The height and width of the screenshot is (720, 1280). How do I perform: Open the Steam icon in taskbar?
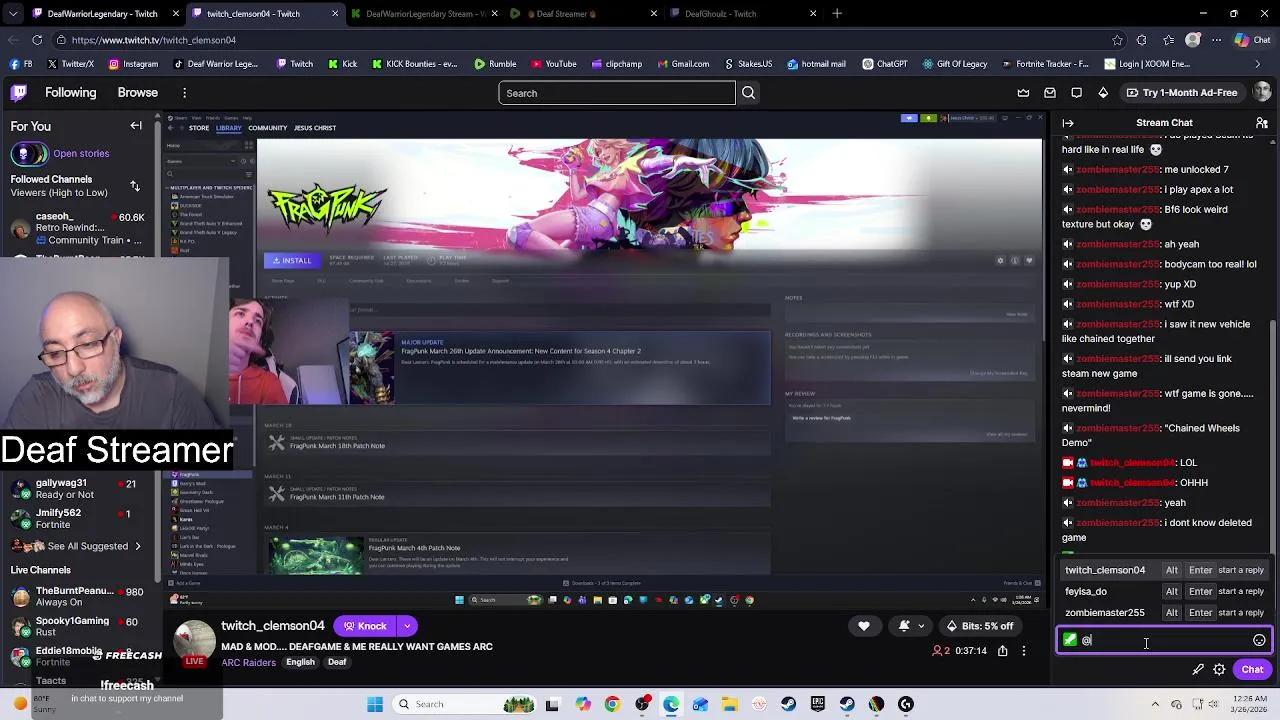(789, 704)
